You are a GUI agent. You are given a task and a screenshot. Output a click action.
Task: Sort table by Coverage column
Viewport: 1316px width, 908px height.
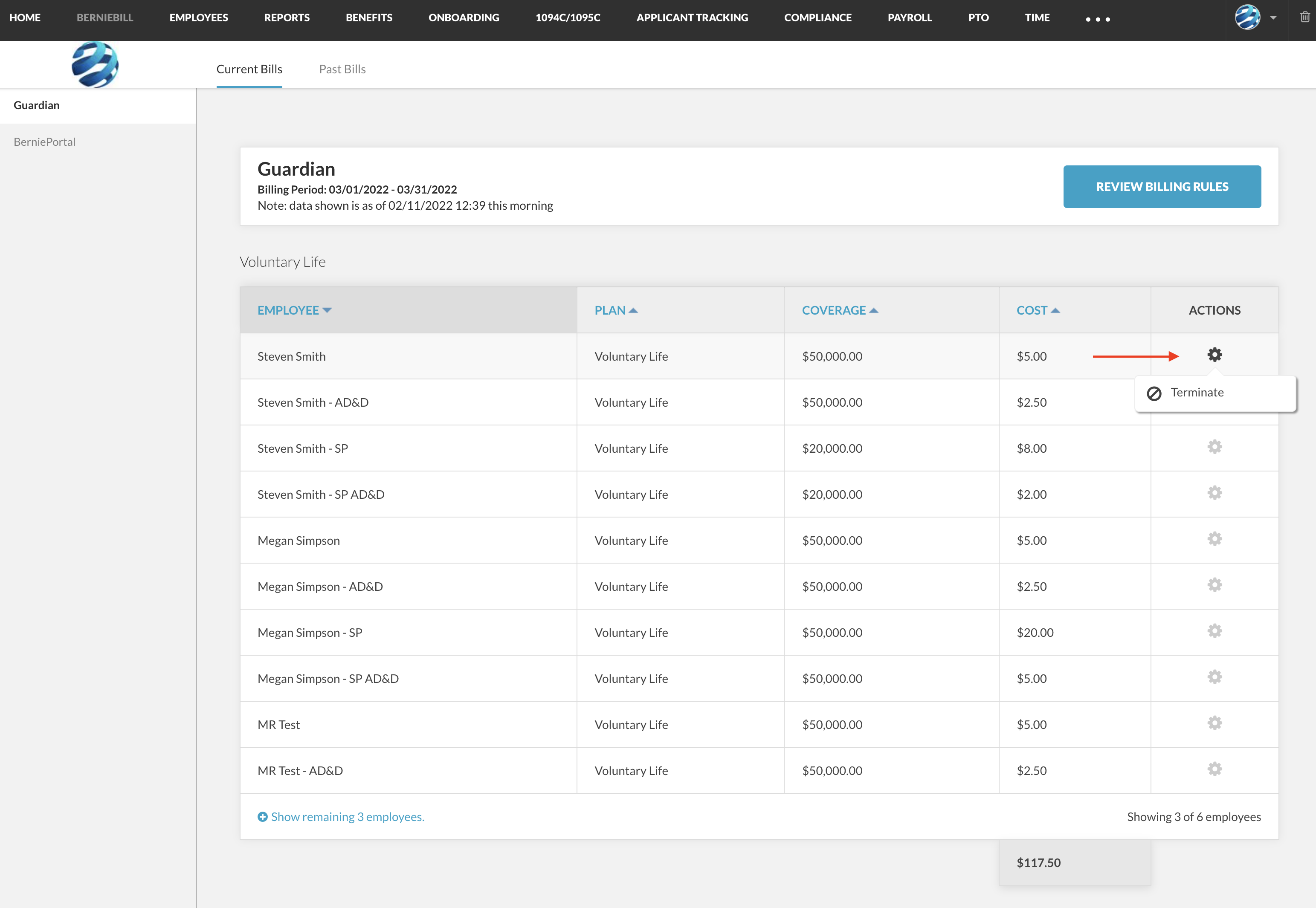click(840, 311)
